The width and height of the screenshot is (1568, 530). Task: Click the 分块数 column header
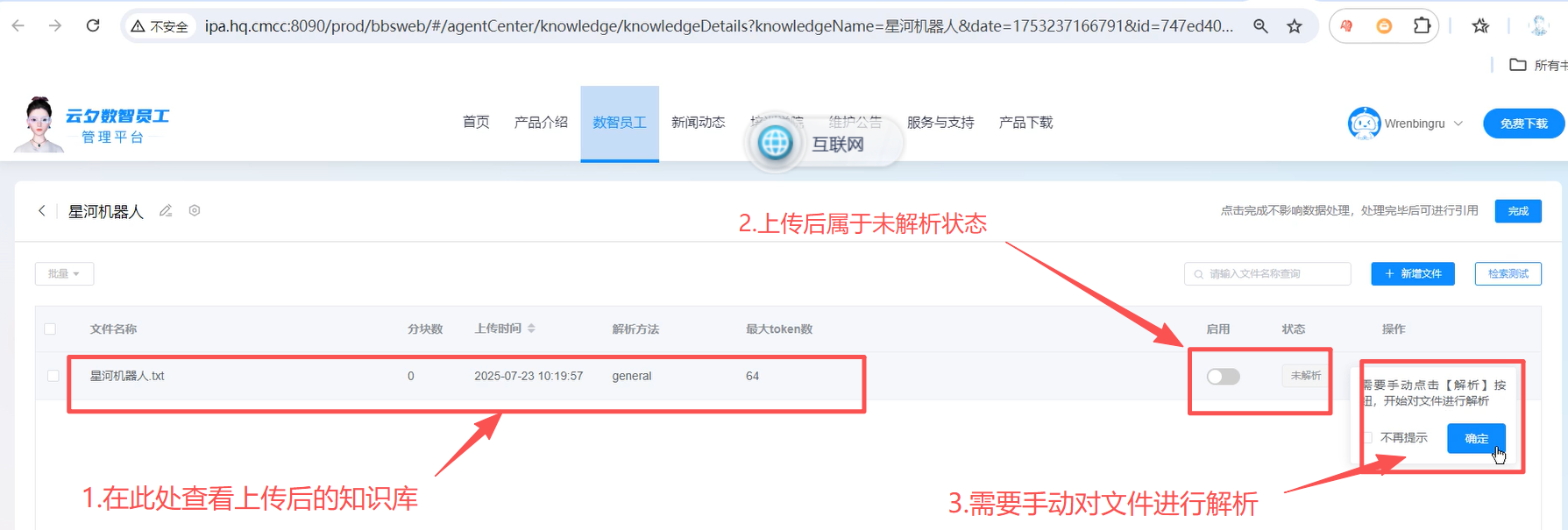coord(425,329)
